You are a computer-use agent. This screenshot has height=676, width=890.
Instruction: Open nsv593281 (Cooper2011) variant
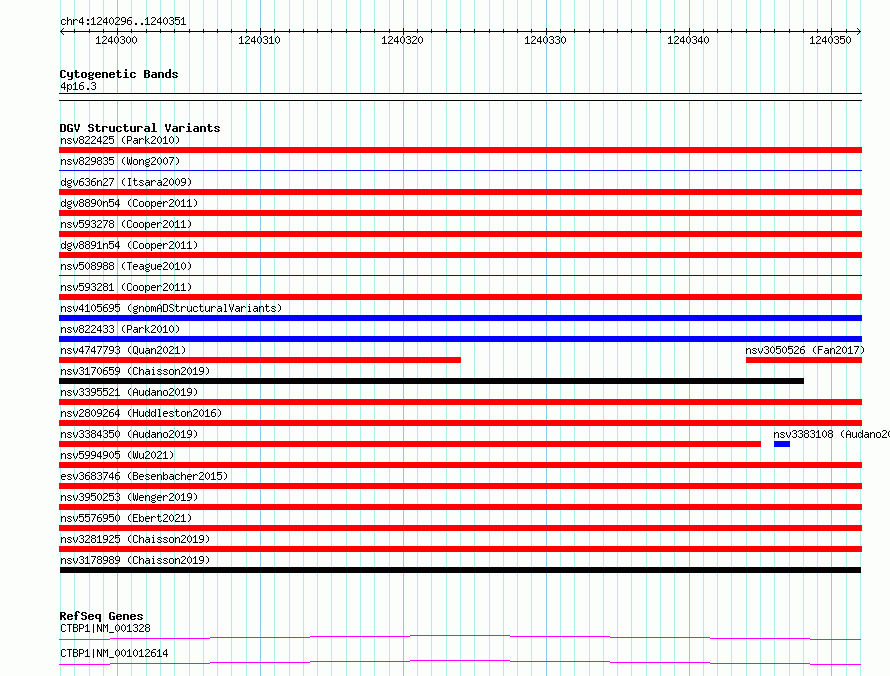(x=126, y=287)
